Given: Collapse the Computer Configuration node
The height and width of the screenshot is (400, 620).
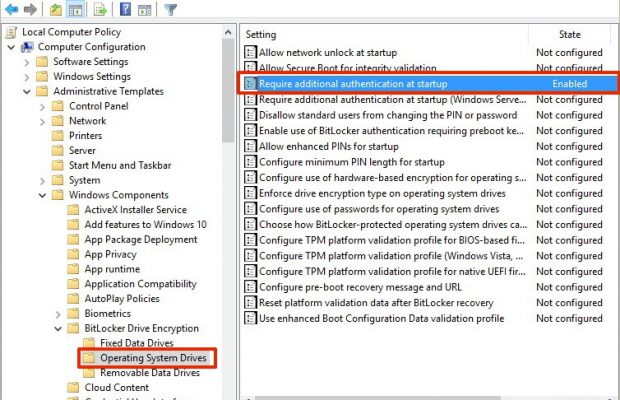Looking at the screenshot, I should (x=12, y=47).
